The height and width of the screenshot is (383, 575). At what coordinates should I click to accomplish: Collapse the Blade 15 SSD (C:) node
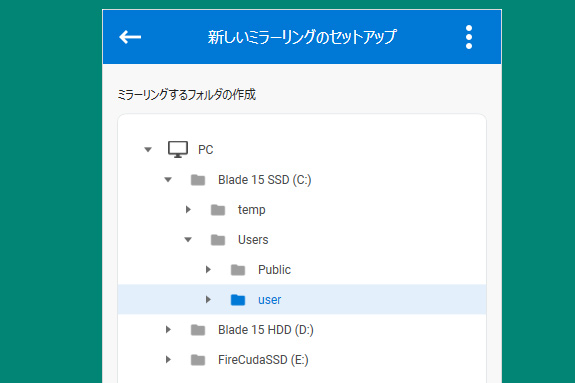click(168, 180)
